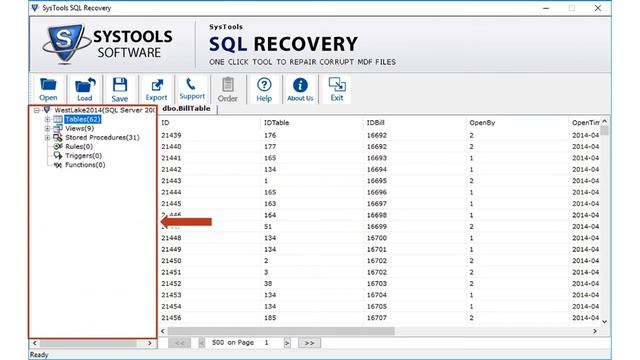Click ID cell 21450
This screenshot has width=640, height=360.
click(x=171, y=261)
